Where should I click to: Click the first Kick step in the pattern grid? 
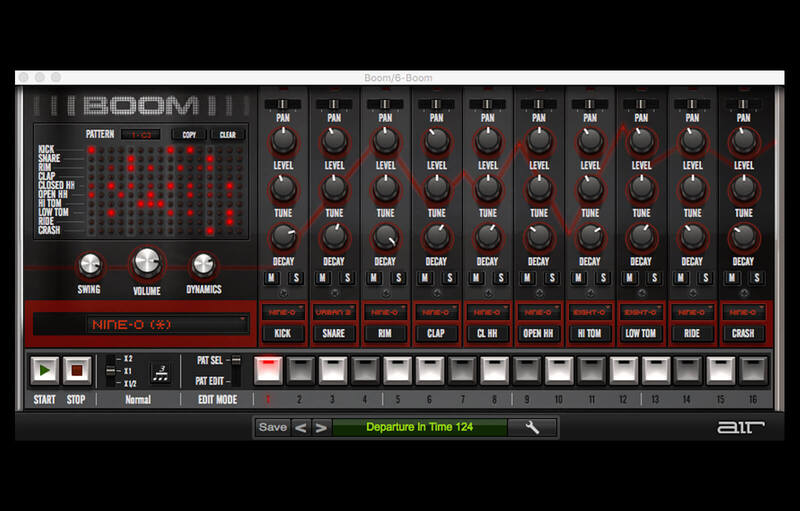pyautogui.click(x=91, y=150)
